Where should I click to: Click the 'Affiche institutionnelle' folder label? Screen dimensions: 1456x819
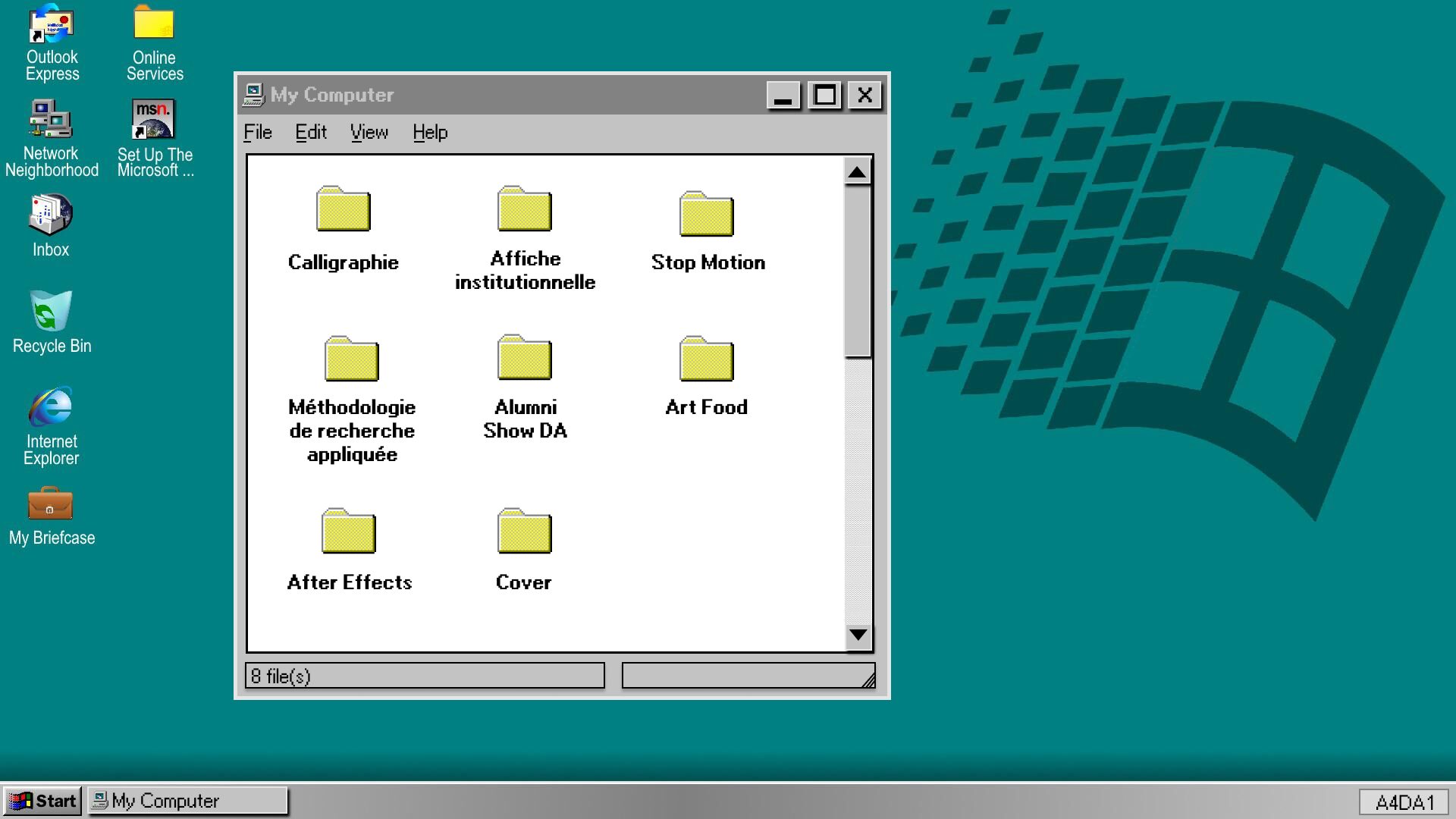[525, 270]
